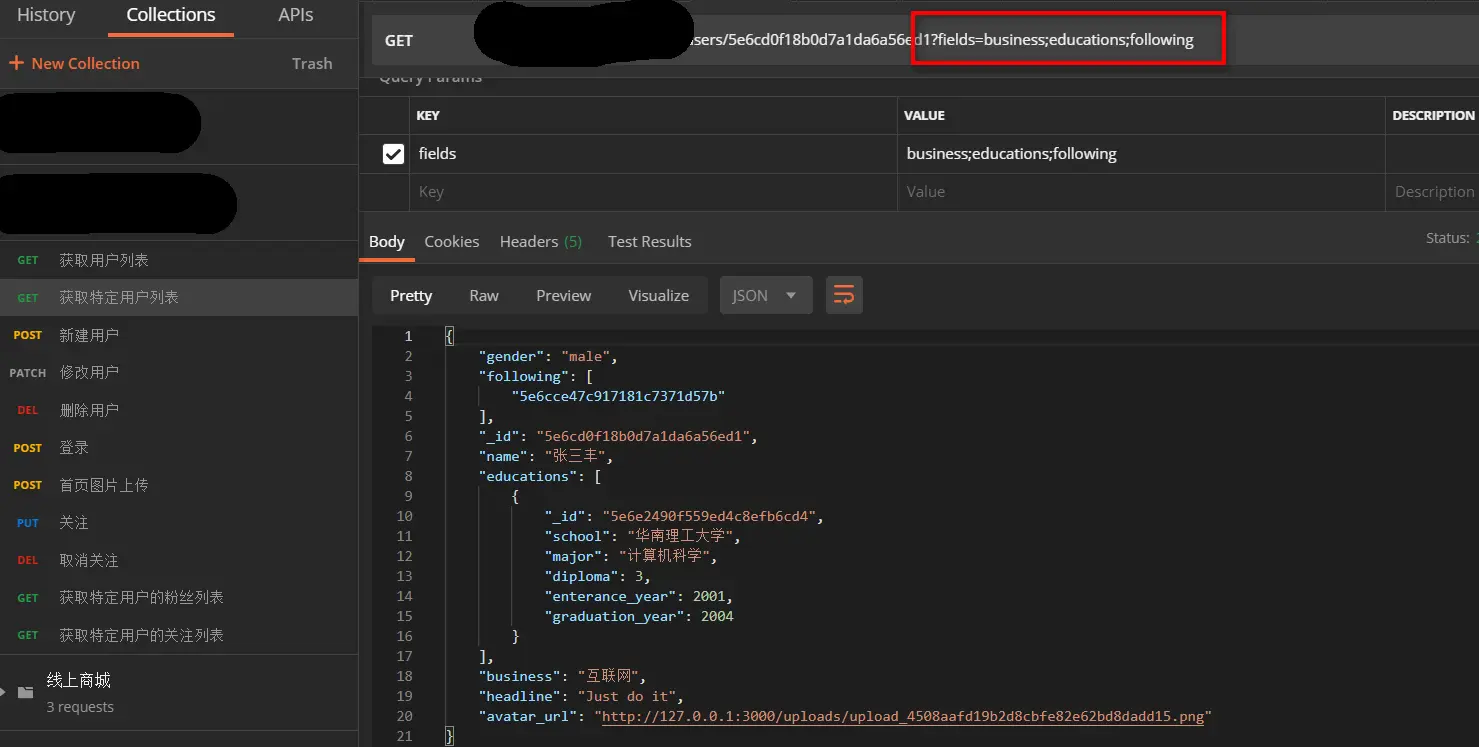Click the "major": "计算机科学" line
The height and width of the screenshot is (747, 1479).
(x=631, y=556)
